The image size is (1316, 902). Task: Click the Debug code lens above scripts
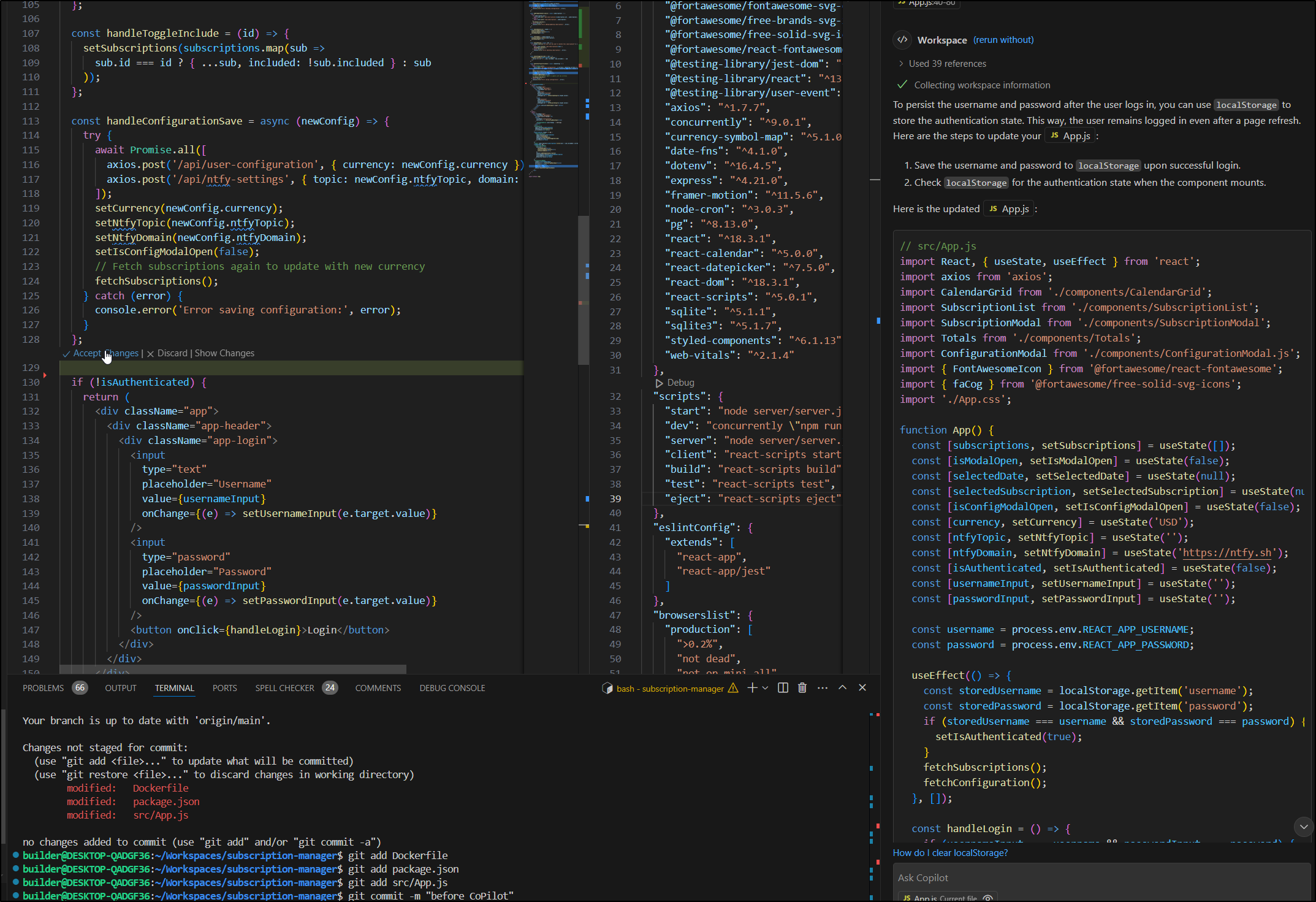point(680,383)
